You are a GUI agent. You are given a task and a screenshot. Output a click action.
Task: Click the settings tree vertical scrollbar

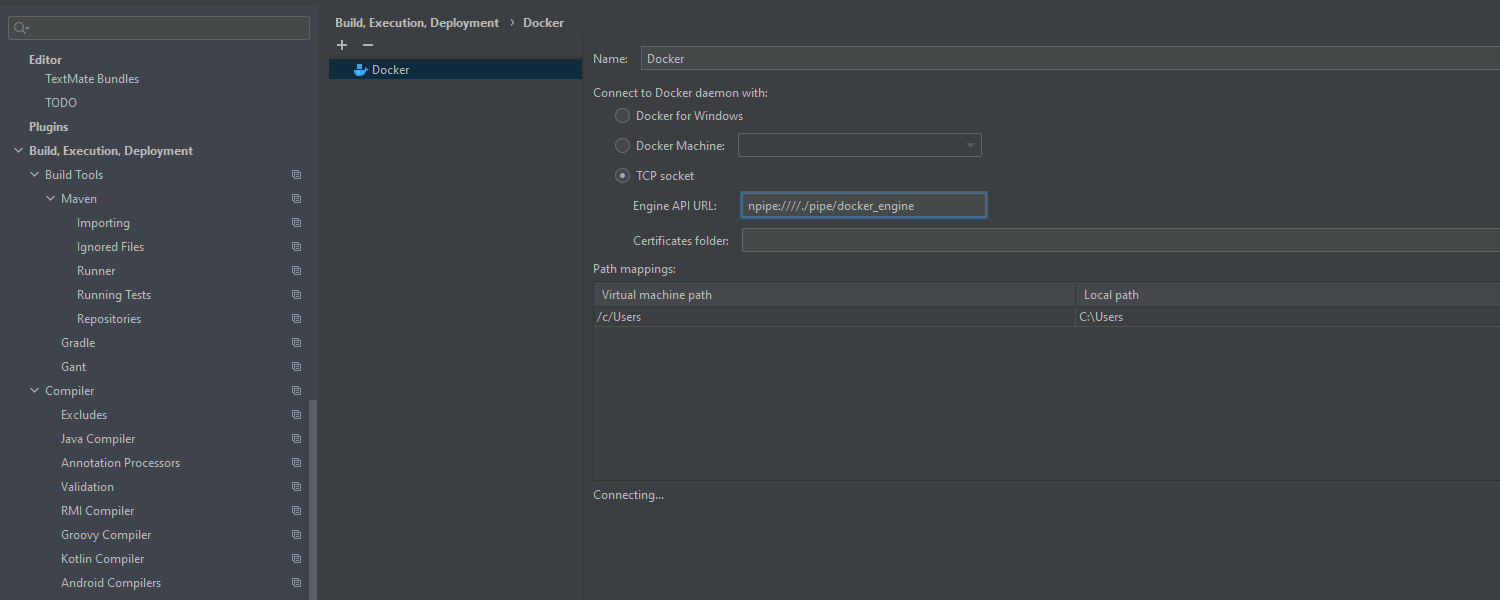[x=313, y=500]
